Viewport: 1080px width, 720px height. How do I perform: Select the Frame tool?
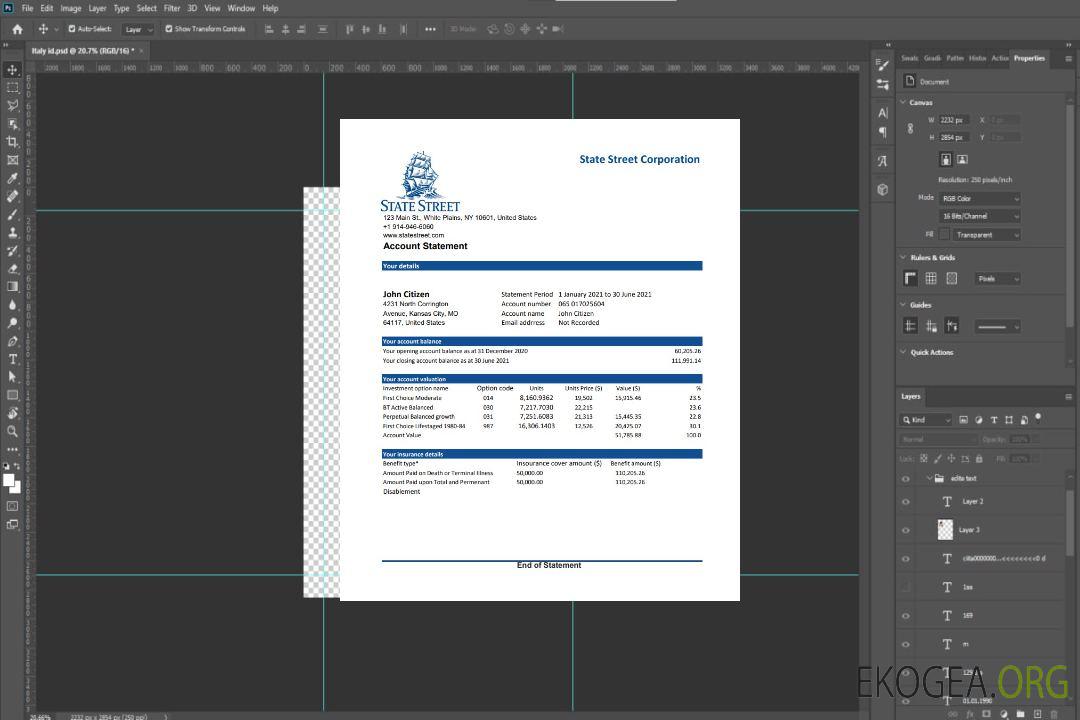coord(12,160)
